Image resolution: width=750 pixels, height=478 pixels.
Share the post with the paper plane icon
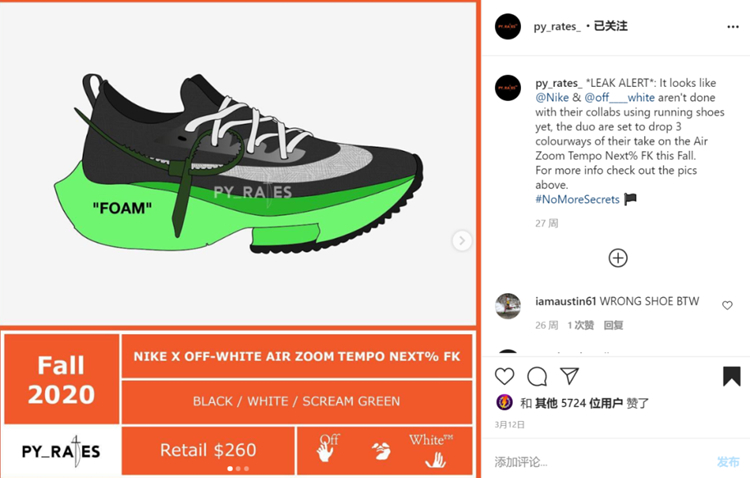tap(569, 376)
